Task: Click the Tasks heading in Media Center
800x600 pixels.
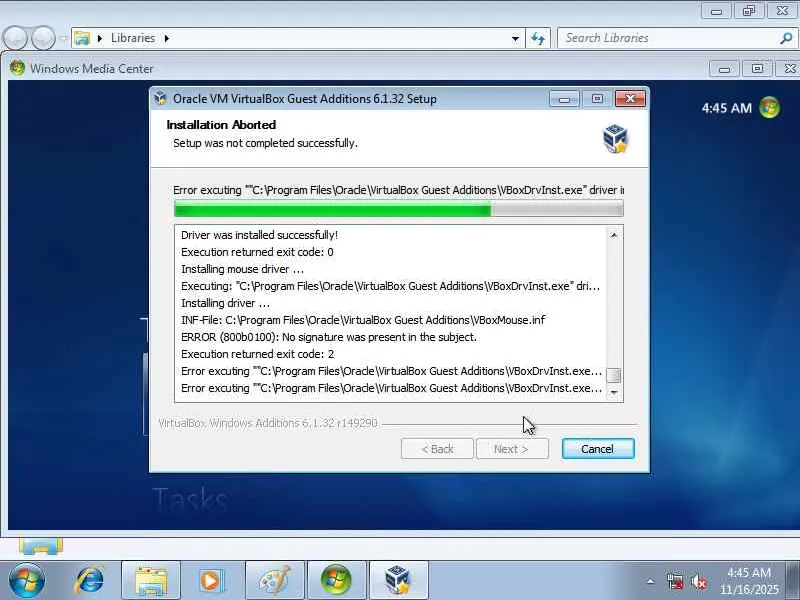Action: tap(189, 499)
